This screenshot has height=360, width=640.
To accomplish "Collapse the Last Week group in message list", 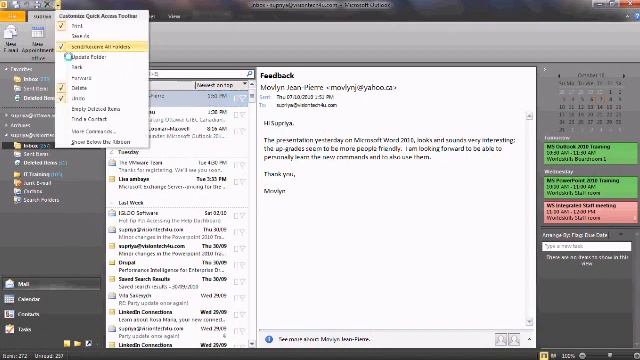I will click(x=112, y=203).
